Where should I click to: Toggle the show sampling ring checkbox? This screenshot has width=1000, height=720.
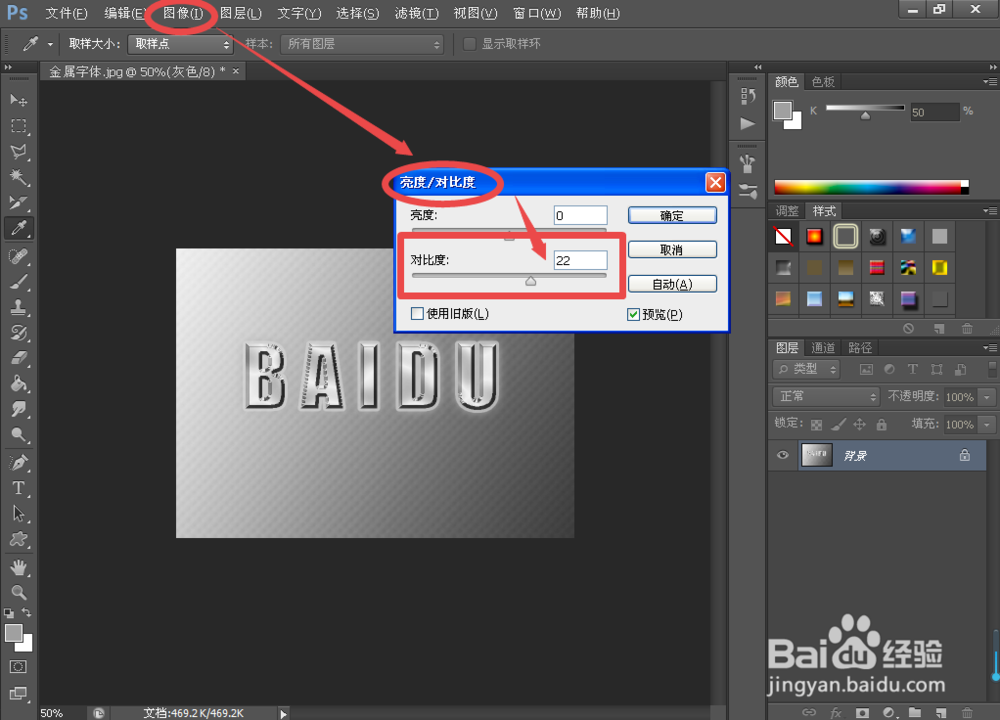coord(469,44)
